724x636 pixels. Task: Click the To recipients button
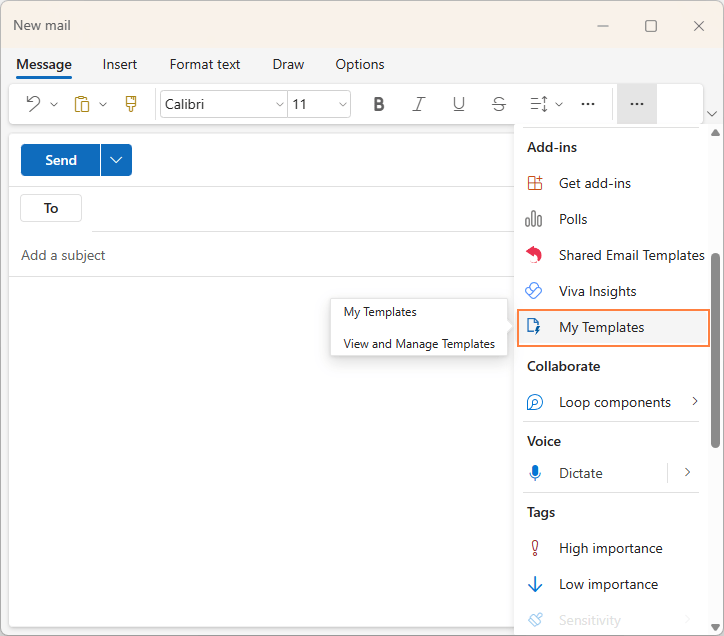coord(51,208)
